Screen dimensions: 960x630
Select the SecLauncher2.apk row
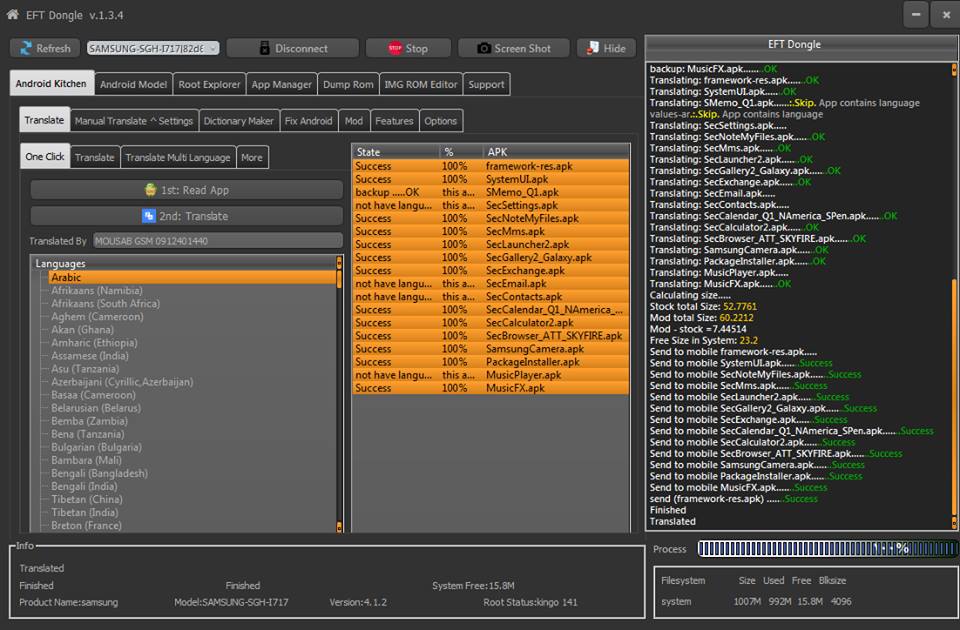coord(491,244)
